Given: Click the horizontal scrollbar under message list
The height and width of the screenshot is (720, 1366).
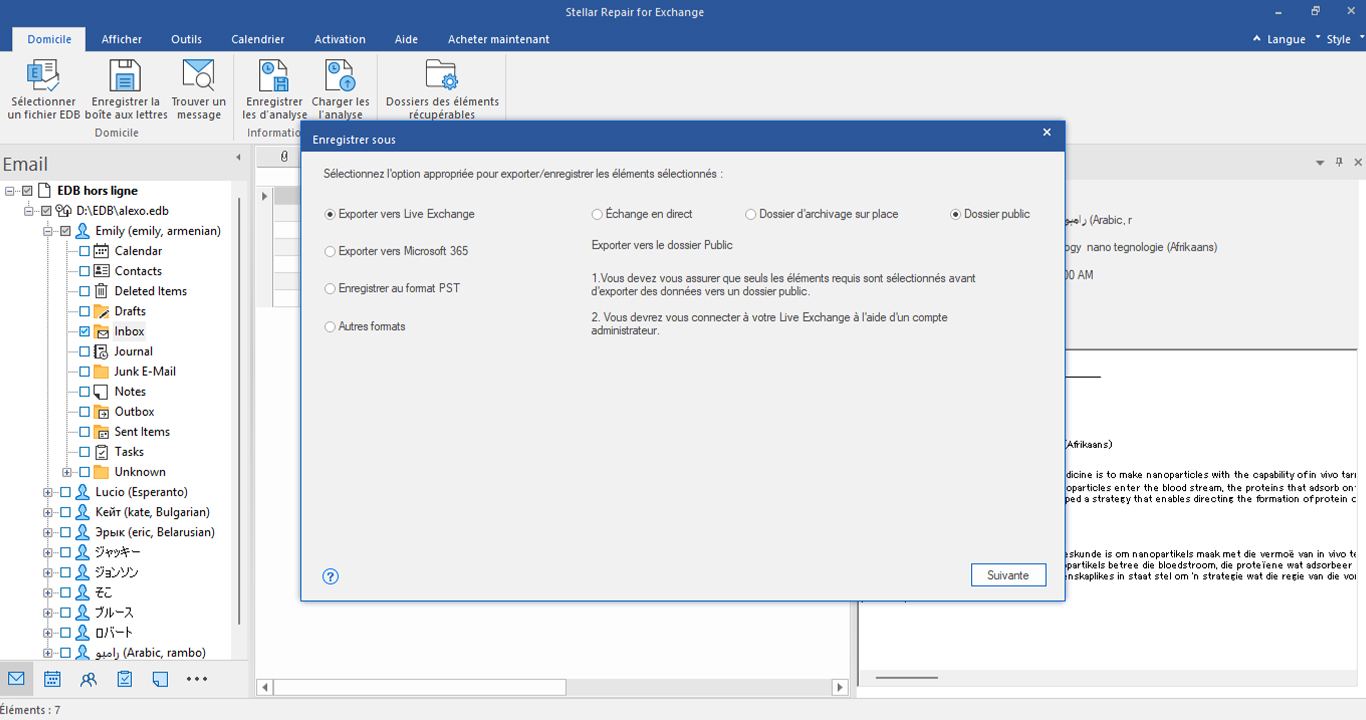Looking at the screenshot, I should [x=554, y=687].
